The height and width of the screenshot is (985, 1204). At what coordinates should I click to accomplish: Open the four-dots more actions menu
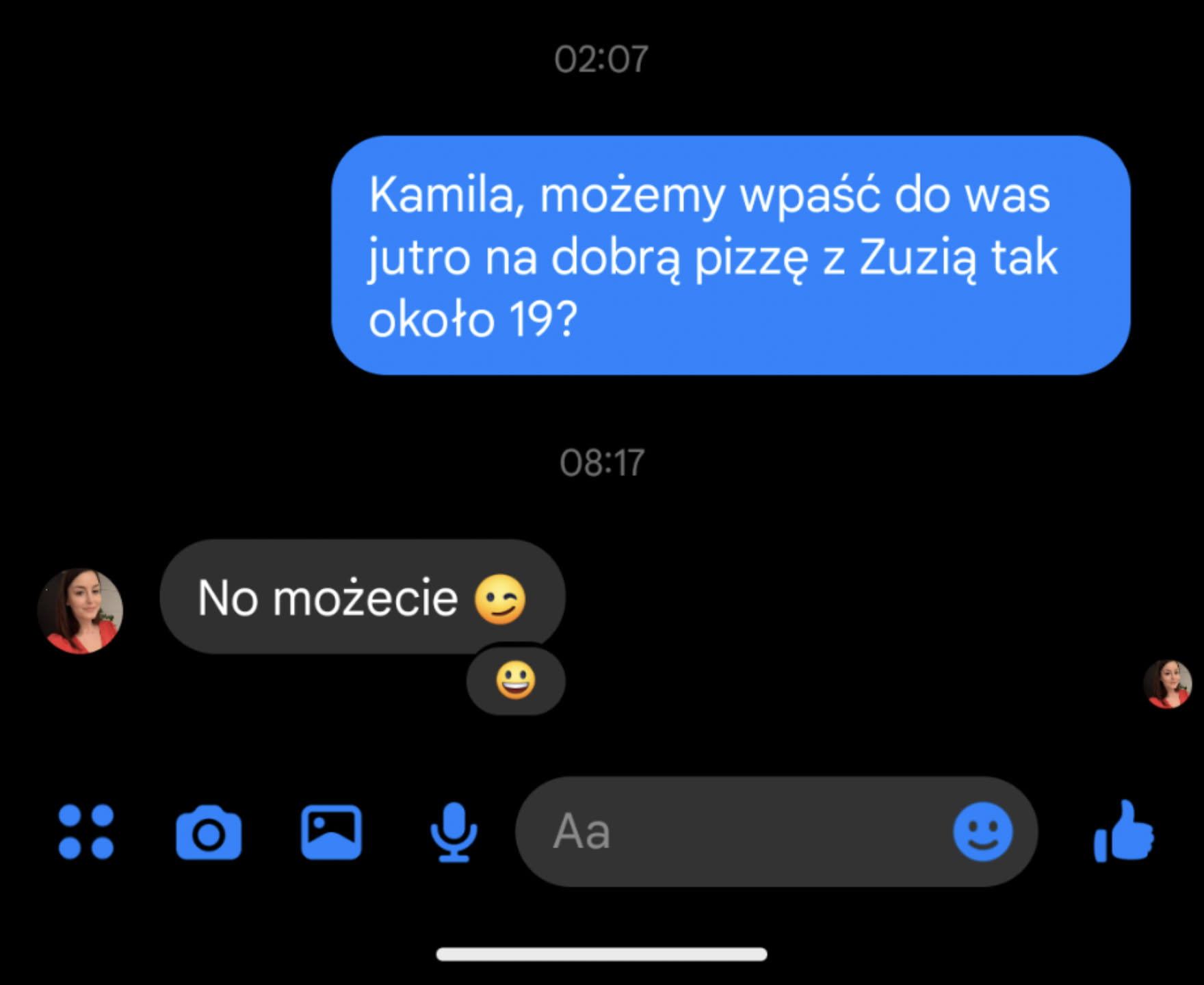pos(86,831)
